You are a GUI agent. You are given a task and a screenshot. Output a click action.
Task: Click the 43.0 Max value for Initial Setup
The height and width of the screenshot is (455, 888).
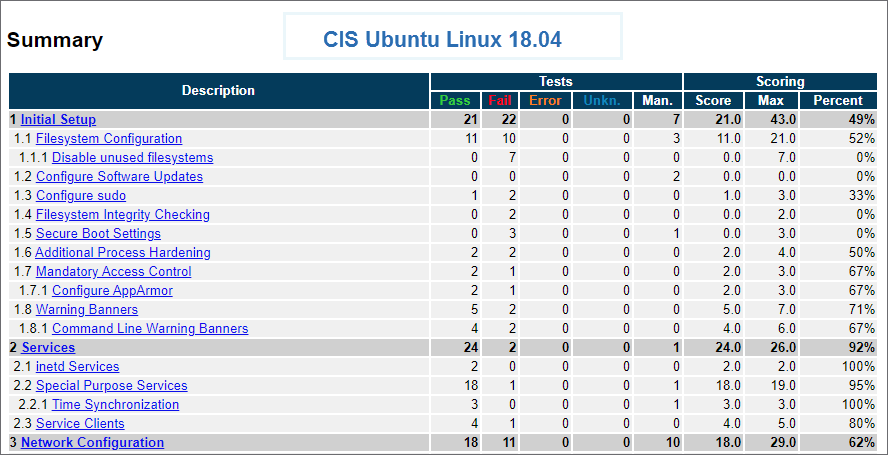[783, 120]
